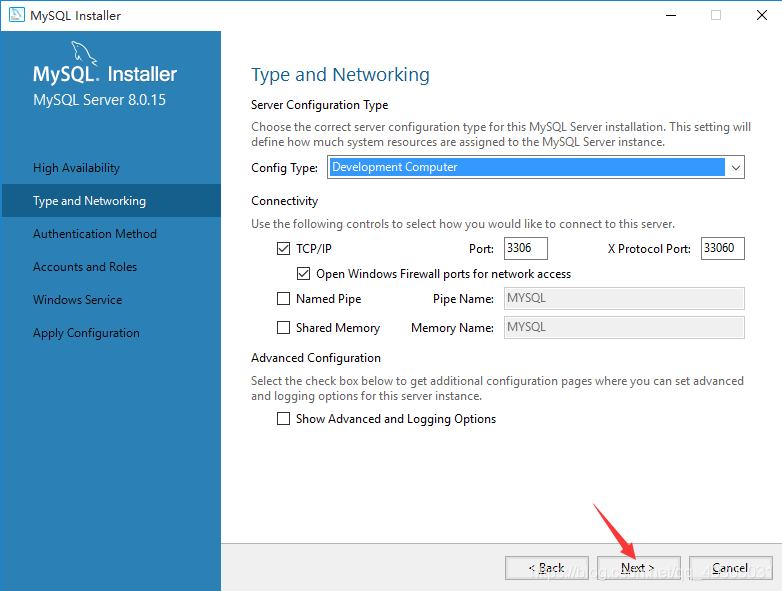782x591 pixels.
Task: Focus the Port 3306 input field
Action: tap(526, 248)
